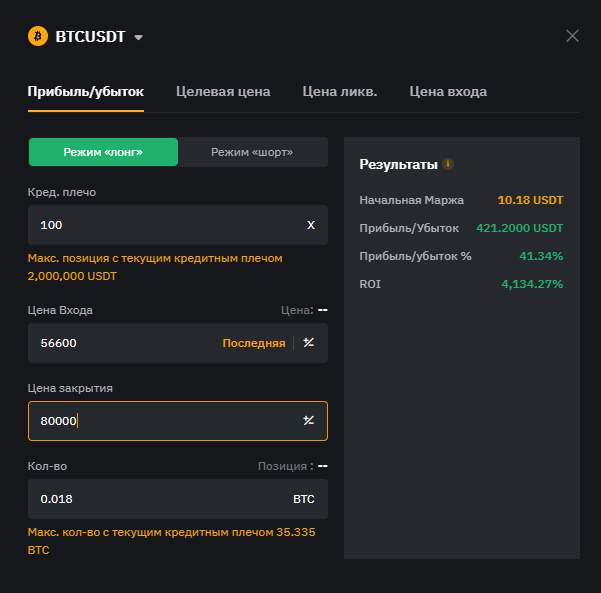Viewport: 601px width, 593px height.
Task: Close the calculator dialog
Action: click(572, 36)
